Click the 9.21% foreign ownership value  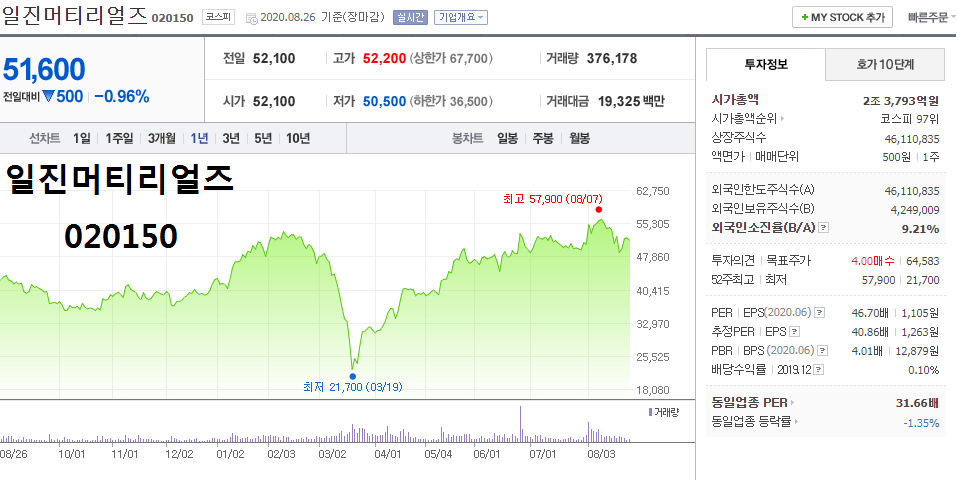[920, 228]
